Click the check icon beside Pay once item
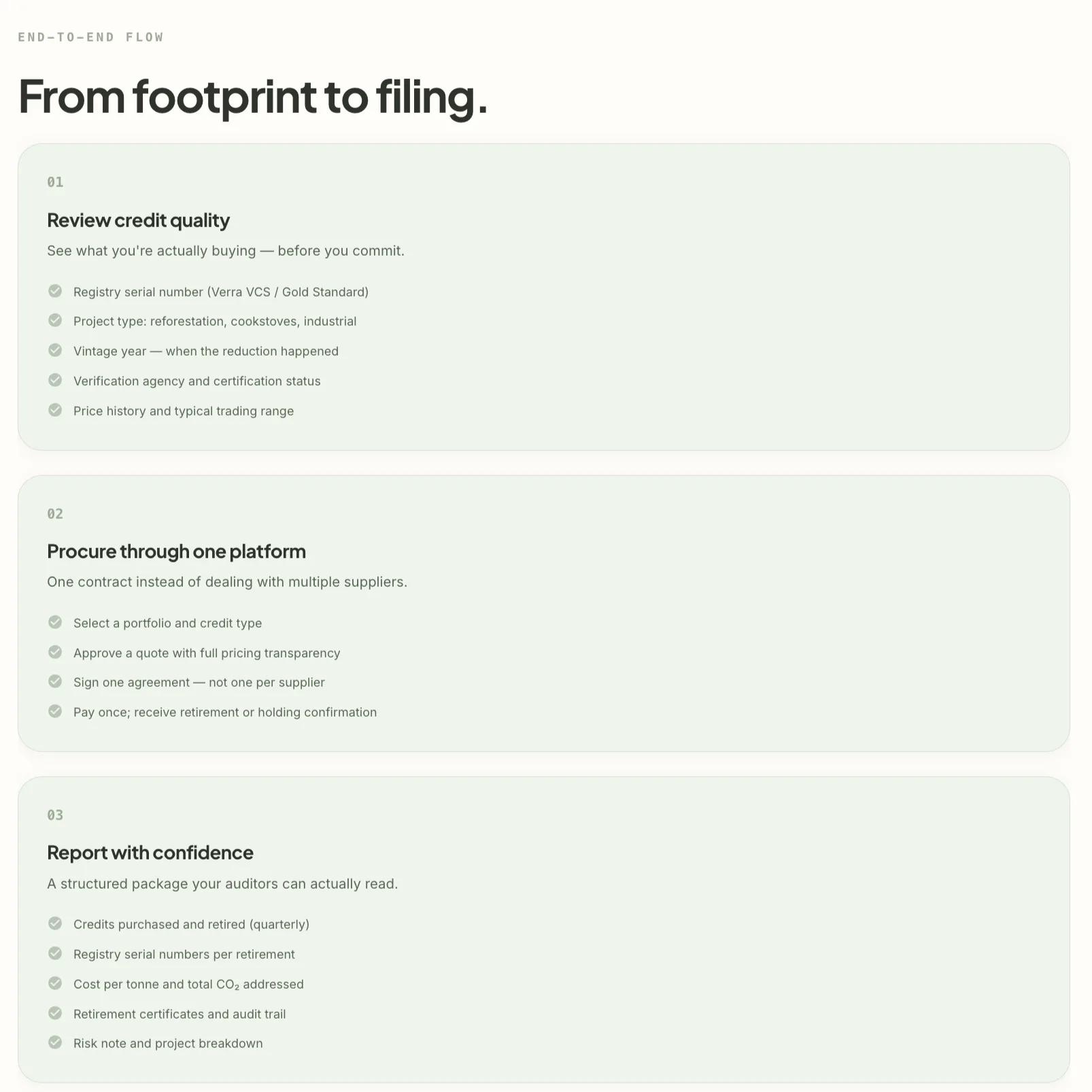This screenshot has width=1092, height=1092. pos(55,711)
